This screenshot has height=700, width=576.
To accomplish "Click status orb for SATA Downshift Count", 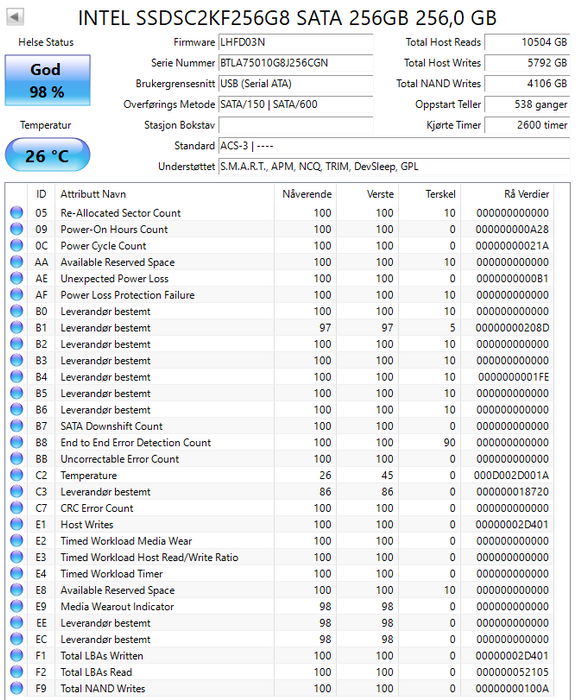I will click(17, 426).
